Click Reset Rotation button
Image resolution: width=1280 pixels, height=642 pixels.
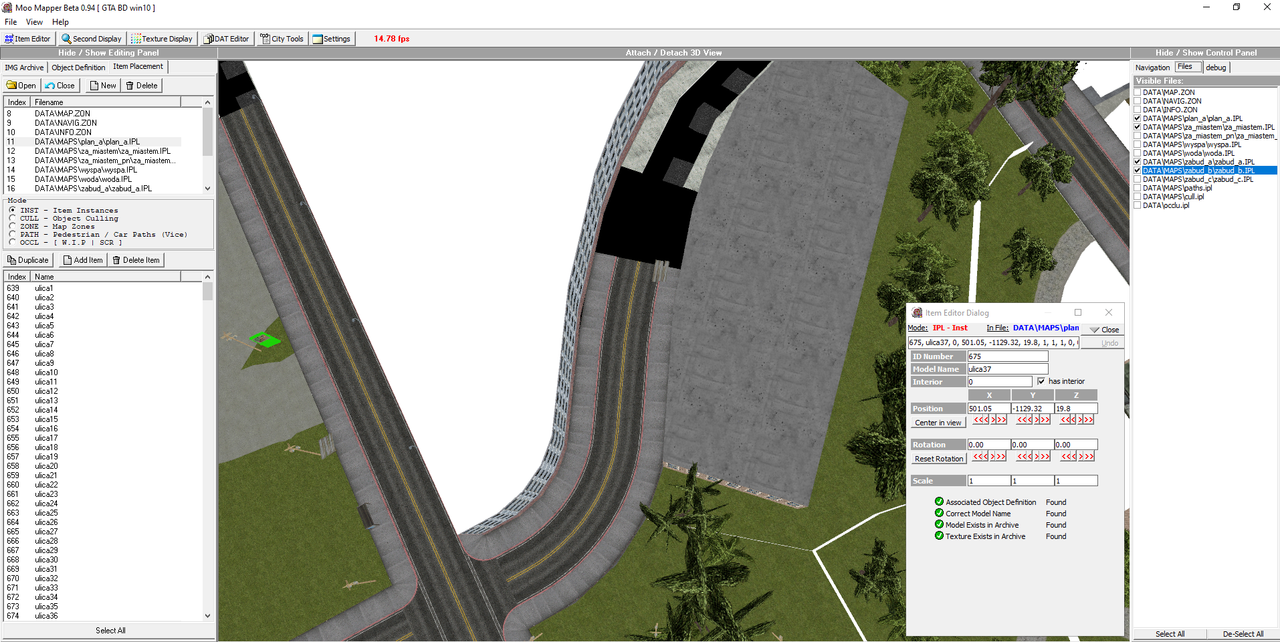pos(938,459)
